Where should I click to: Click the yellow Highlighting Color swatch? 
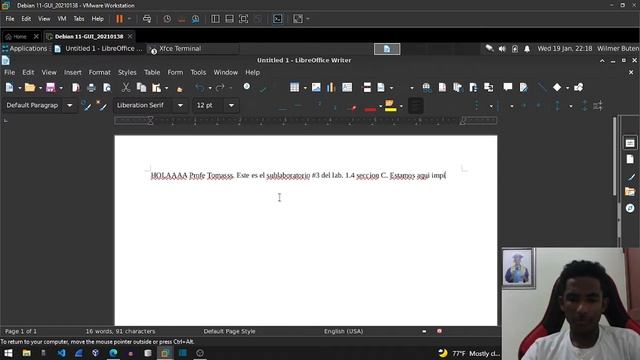390,106
